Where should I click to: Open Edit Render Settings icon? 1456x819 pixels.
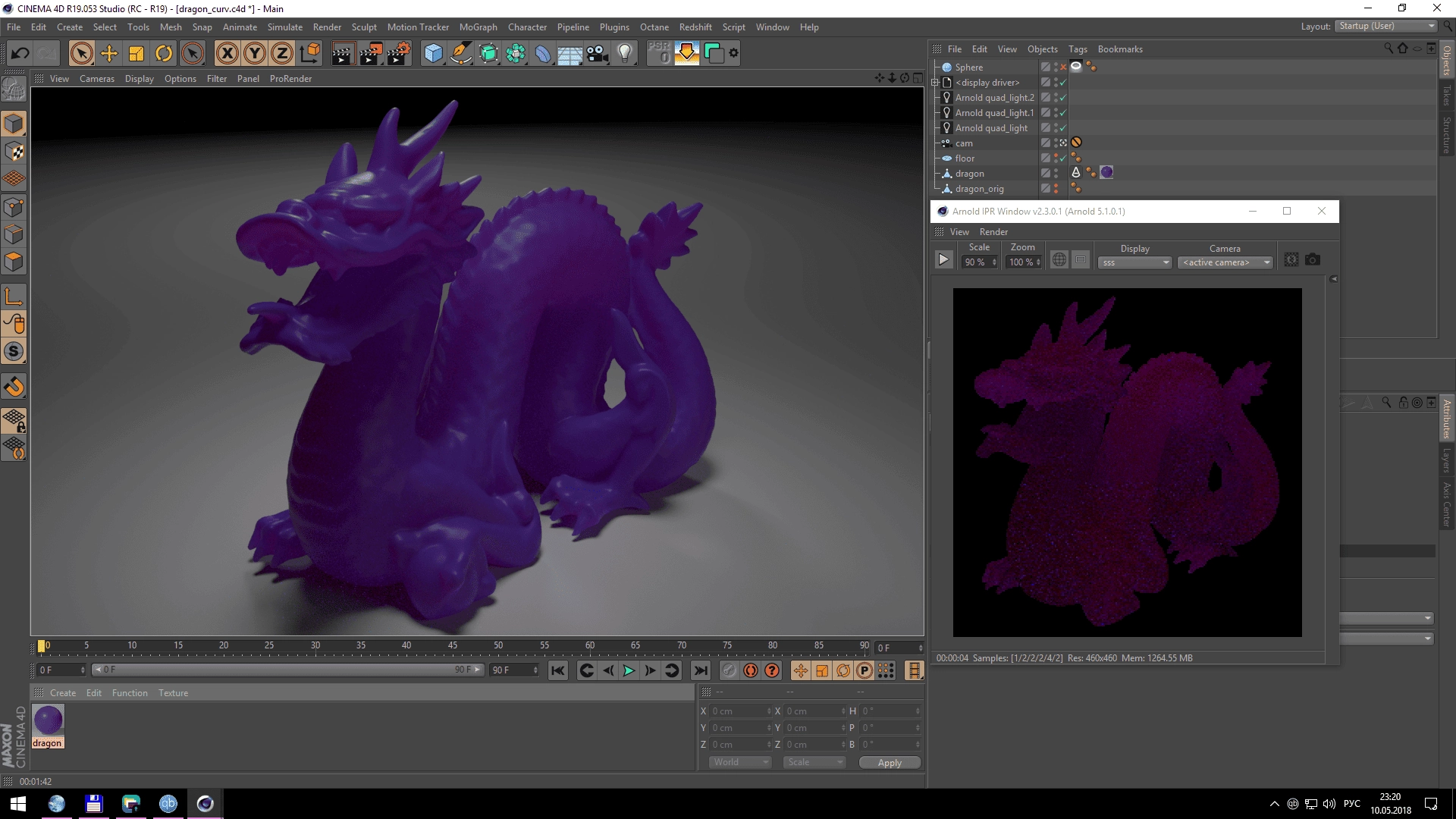398,53
